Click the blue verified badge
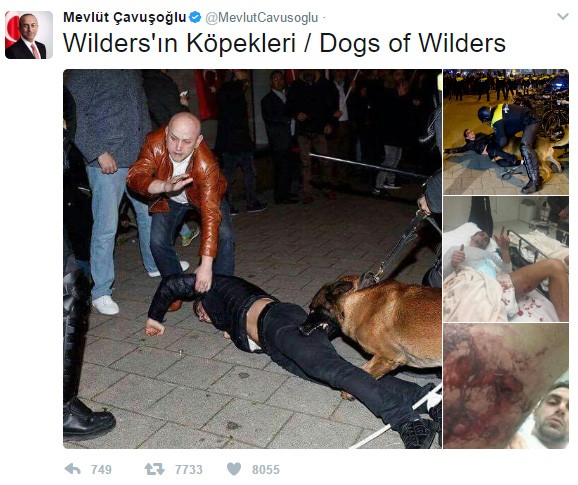This screenshot has height=485, width=578. pos(195,17)
